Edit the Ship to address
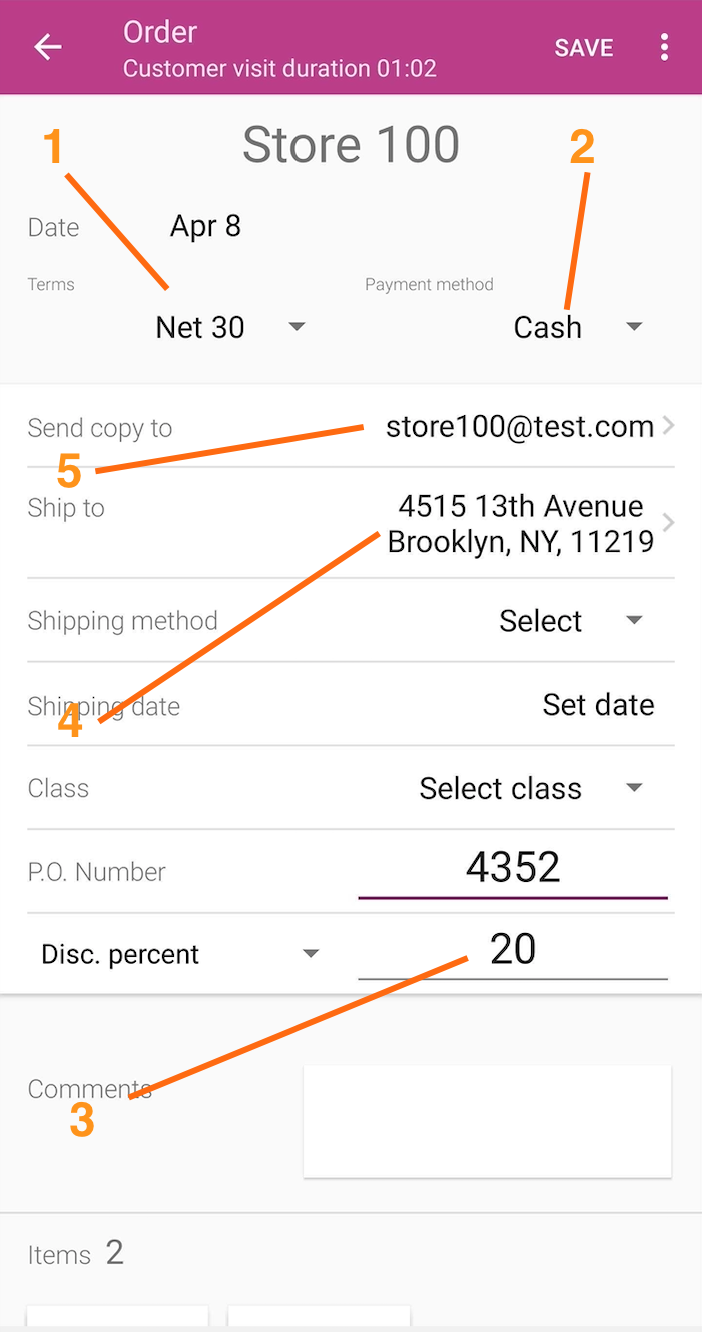 (520, 523)
